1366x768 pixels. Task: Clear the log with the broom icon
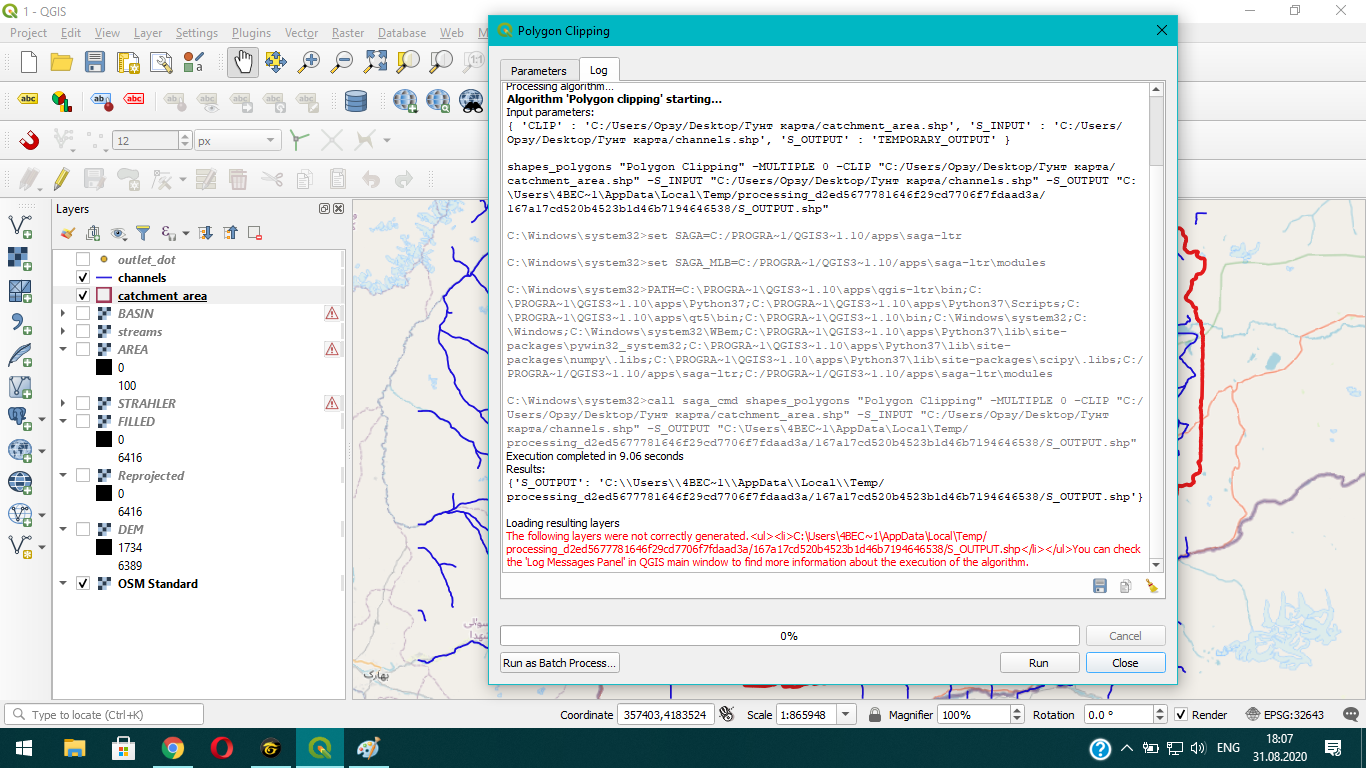click(x=1152, y=586)
